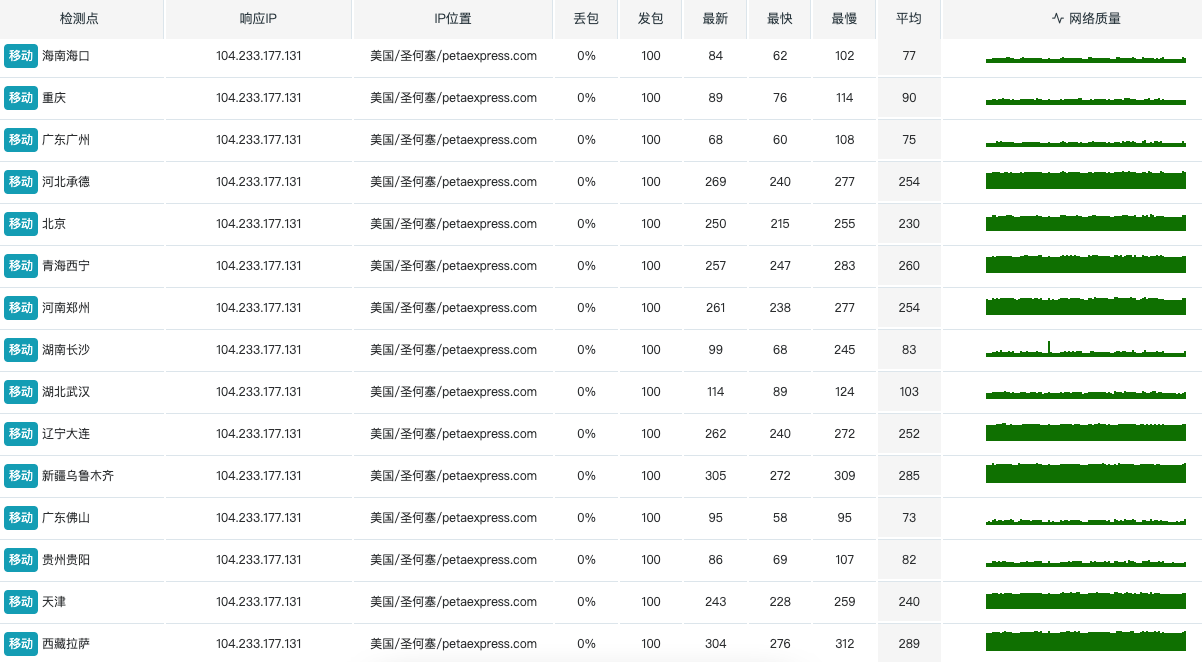
Task: Click the 移动 badge beside 新疆乌鲁木齐
Action: click(21, 476)
